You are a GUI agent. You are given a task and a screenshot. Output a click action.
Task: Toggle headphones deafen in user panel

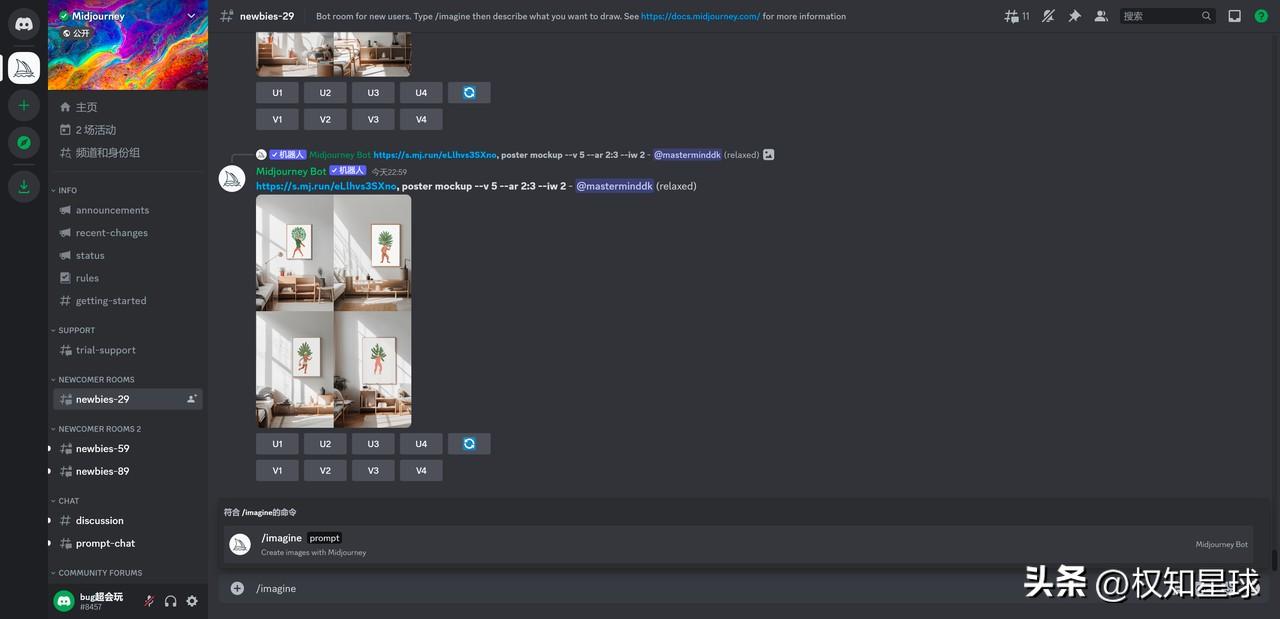coord(170,601)
